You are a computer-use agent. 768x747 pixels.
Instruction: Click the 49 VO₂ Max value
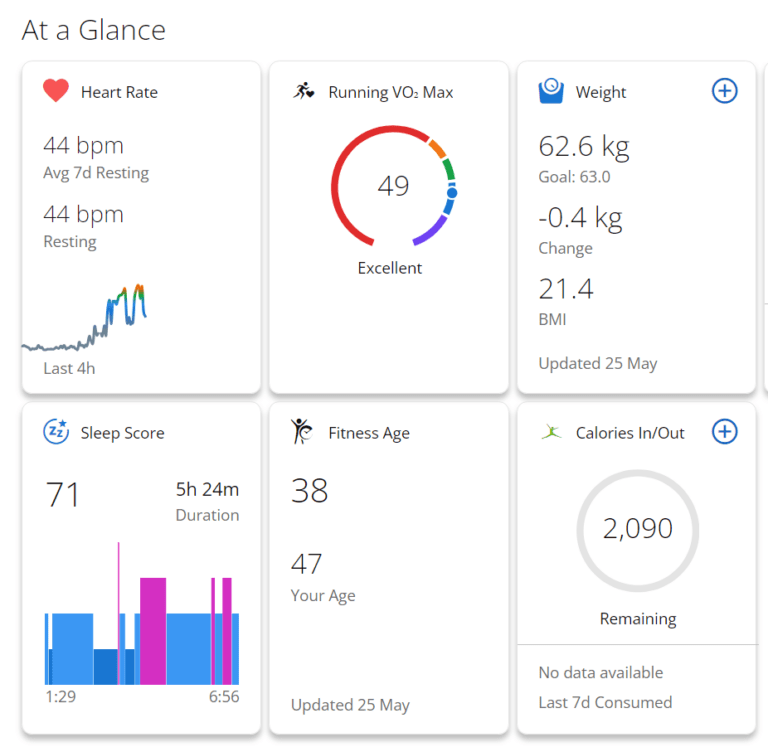pyautogui.click(x=393, y=186)
